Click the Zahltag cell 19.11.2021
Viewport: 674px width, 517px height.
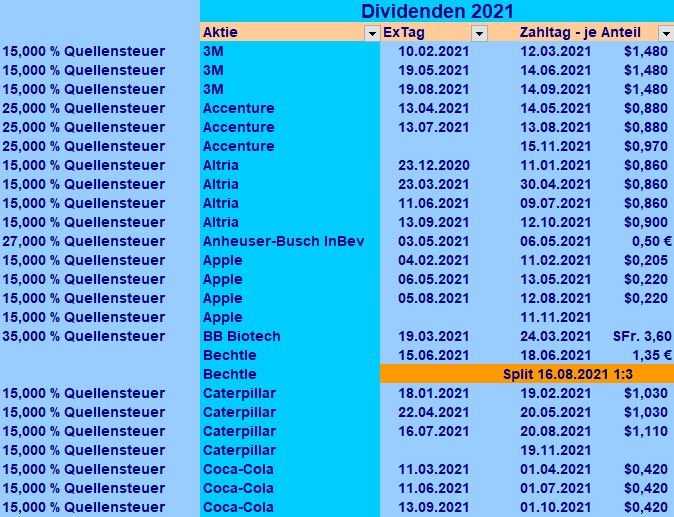click(x=555, y=450)
